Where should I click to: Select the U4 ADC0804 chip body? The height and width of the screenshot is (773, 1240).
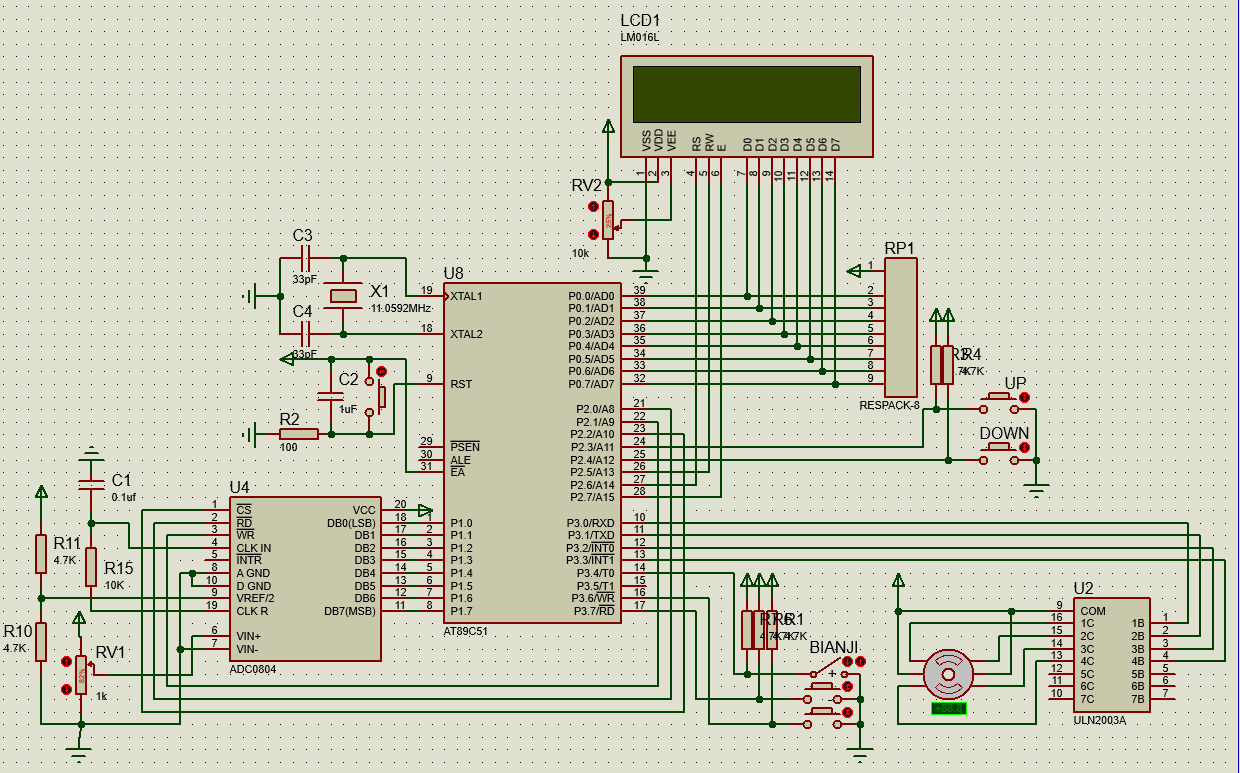[306, 578]
